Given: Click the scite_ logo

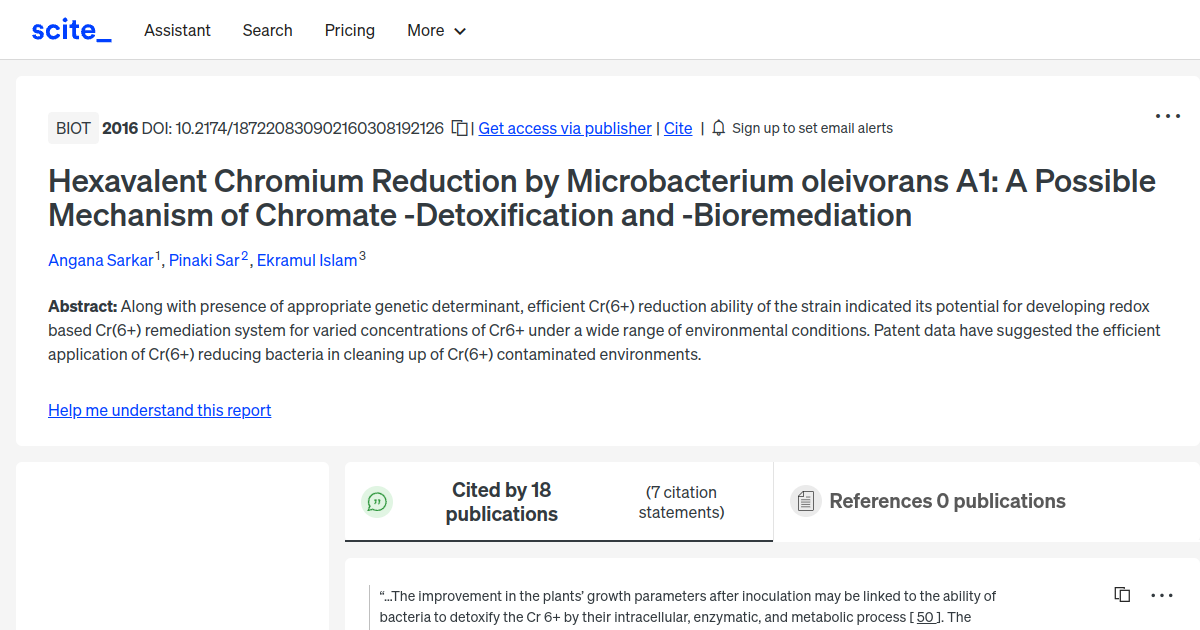Looking at the screenshot, I should click(70, 29).
